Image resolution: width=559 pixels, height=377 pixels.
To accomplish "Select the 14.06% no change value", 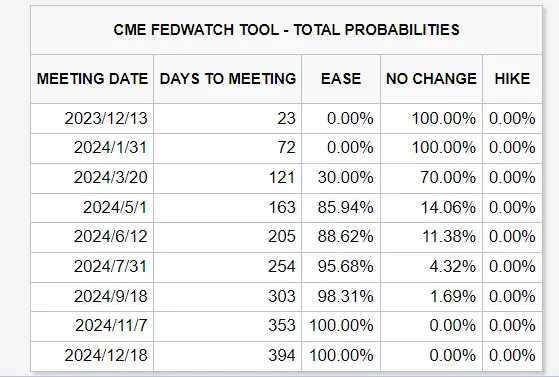I will 448,208.
